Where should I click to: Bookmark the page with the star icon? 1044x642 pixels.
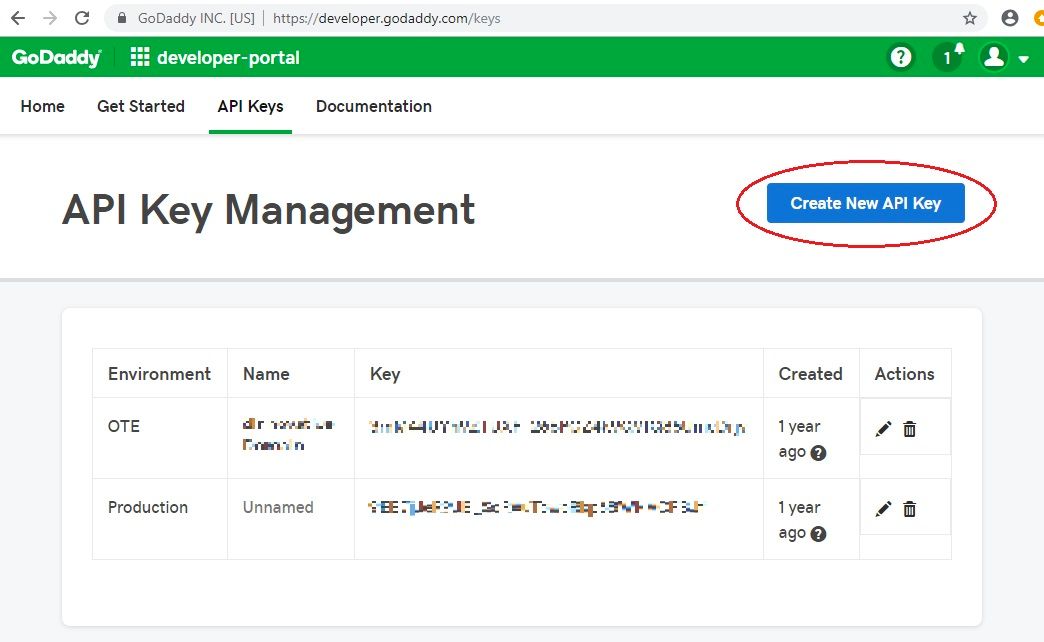pyautogui.click(x=971, y=17)
